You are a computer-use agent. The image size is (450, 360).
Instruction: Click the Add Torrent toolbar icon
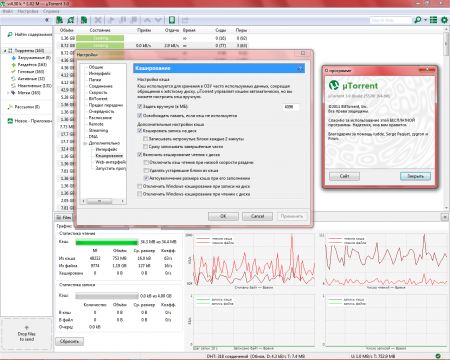pos(59,20)
